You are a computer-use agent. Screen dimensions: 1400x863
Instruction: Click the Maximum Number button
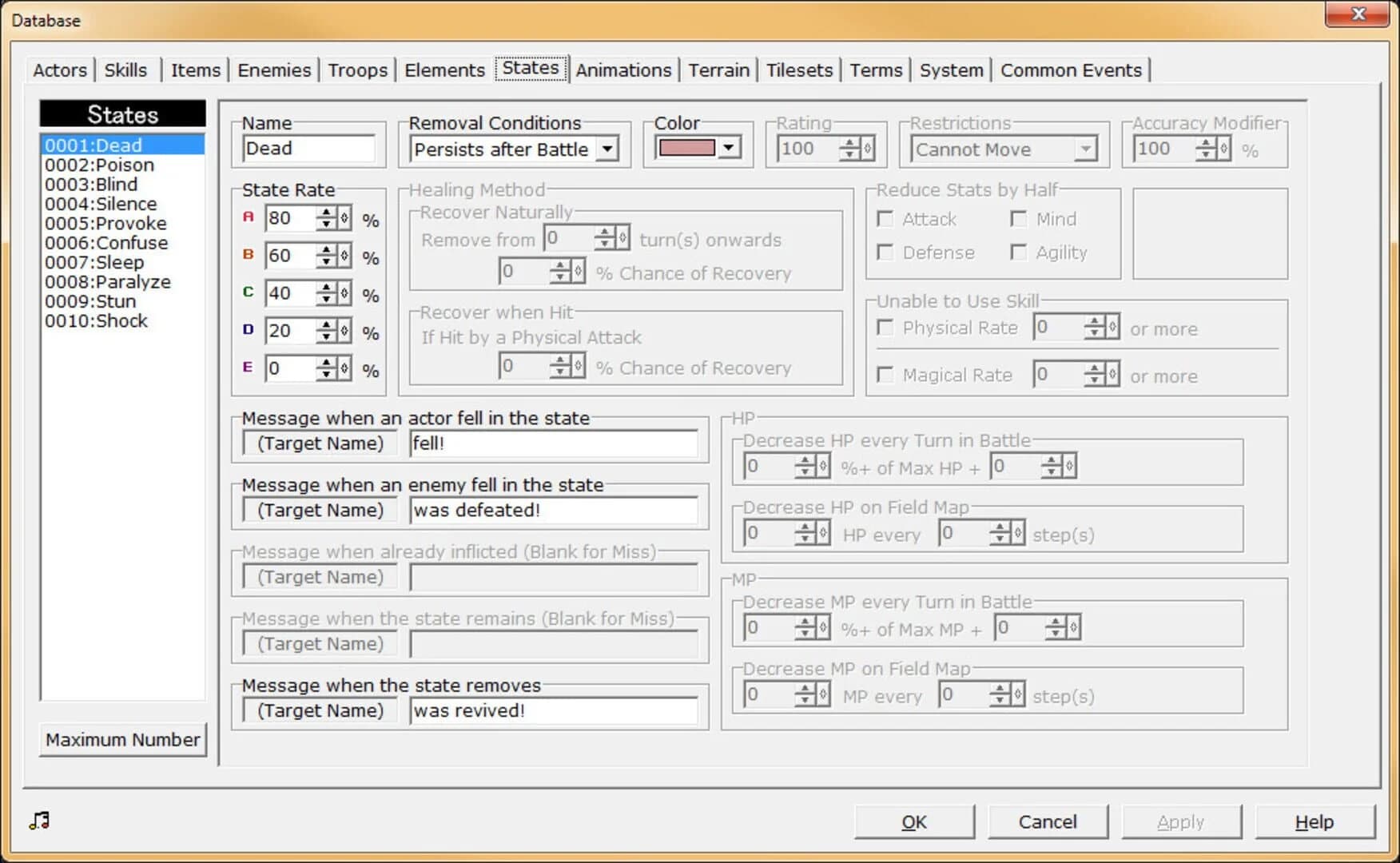(122, 739)
